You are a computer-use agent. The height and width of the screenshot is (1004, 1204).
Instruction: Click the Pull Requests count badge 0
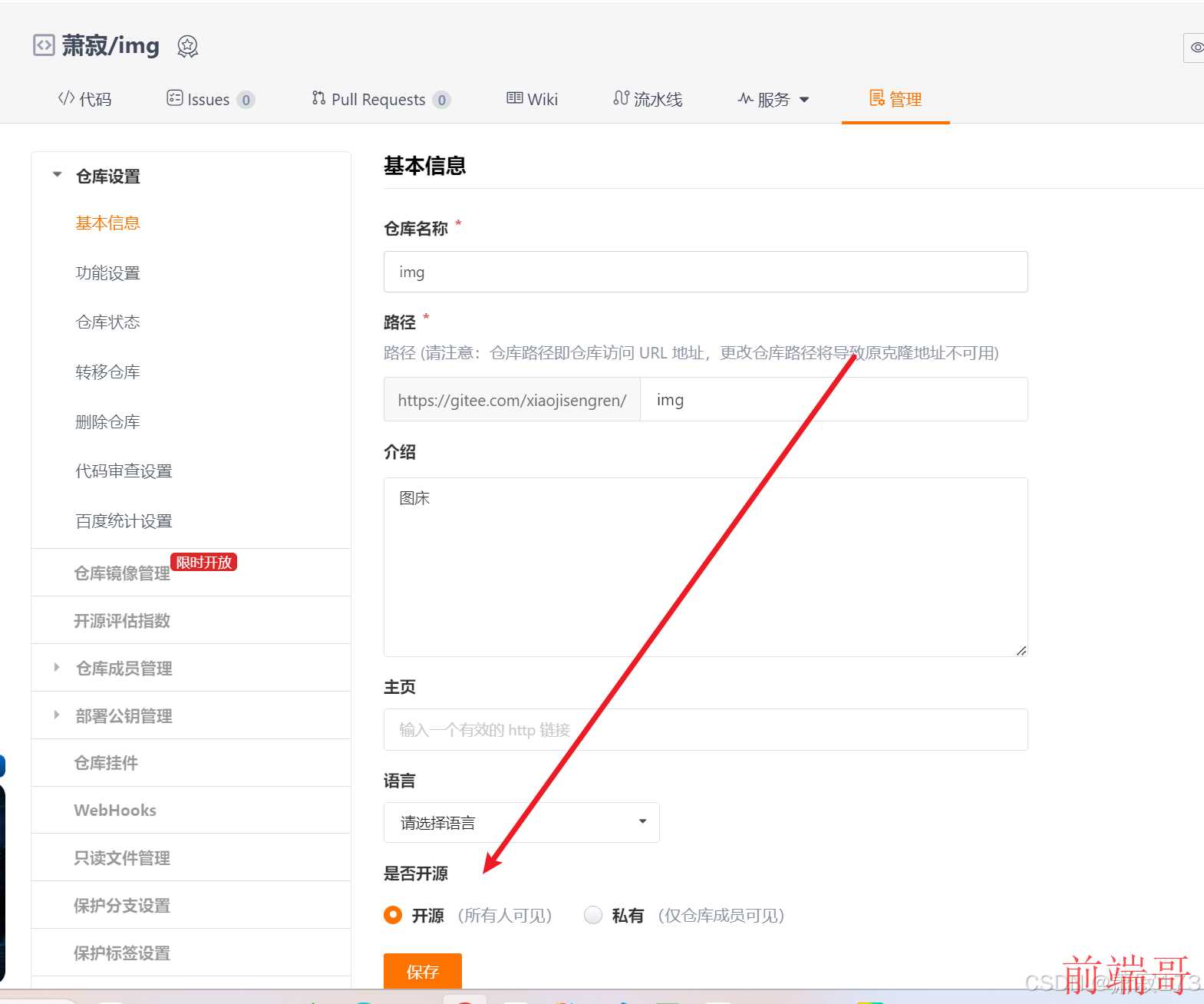pos(441,100)
